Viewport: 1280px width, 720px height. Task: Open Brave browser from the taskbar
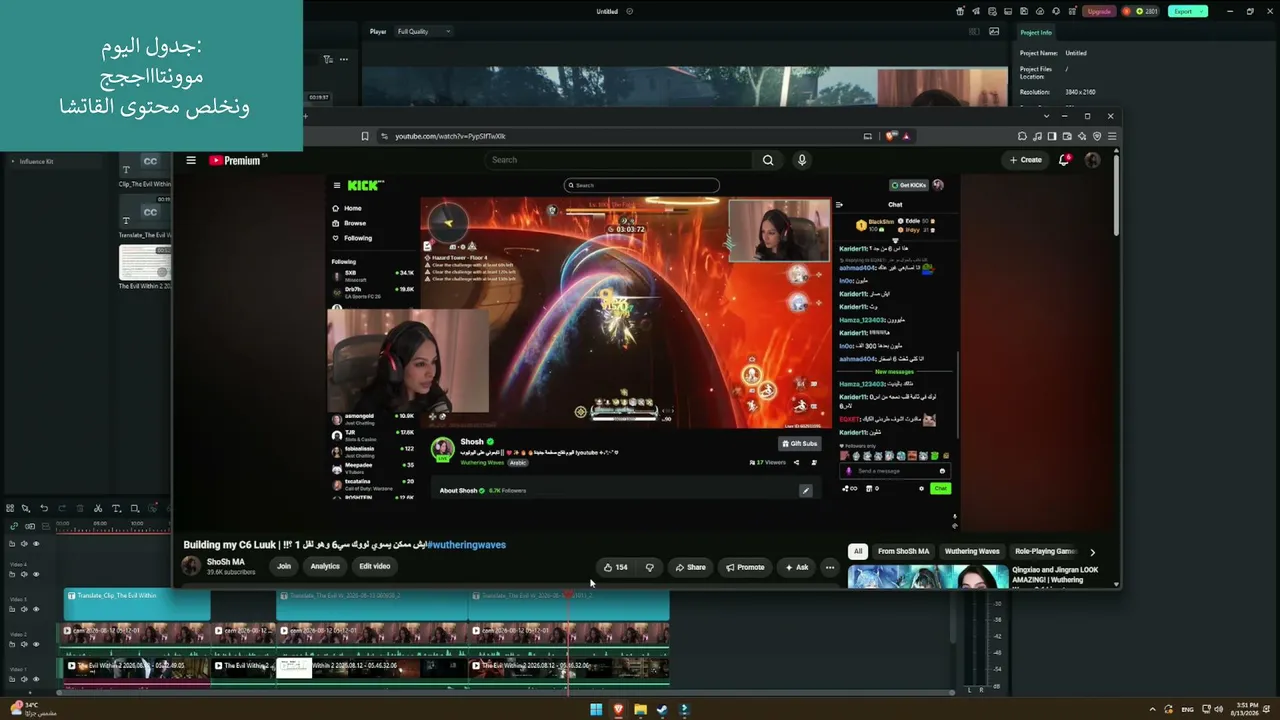pos(618,710)
